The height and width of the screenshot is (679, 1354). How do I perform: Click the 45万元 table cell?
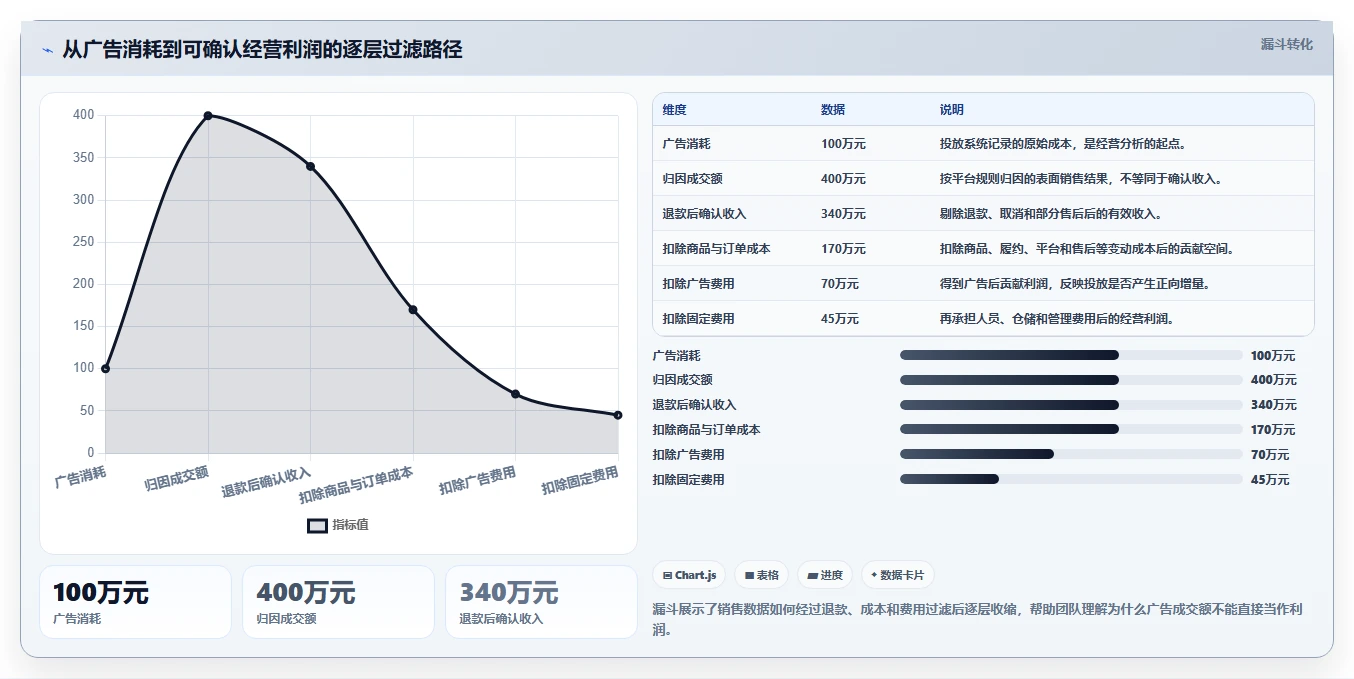pos(840,319)
